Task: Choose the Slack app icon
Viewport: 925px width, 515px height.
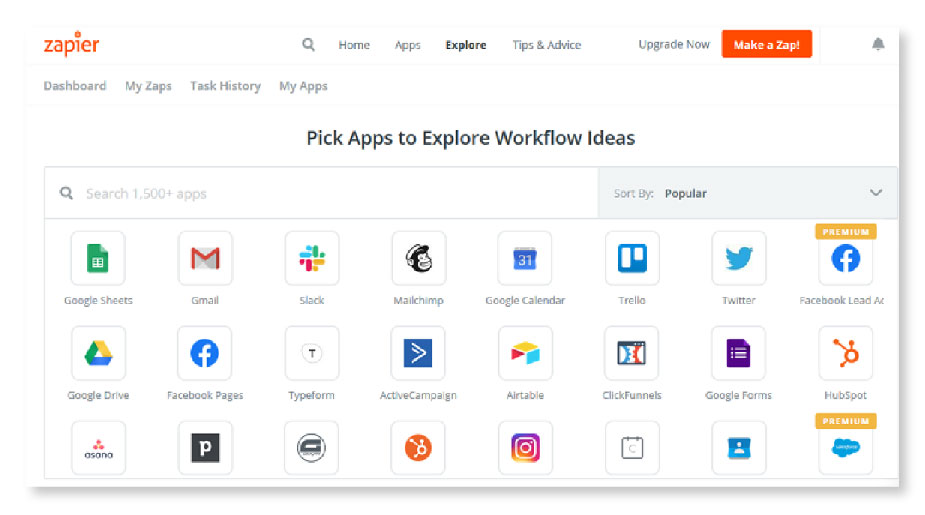Action: point(311,258)
